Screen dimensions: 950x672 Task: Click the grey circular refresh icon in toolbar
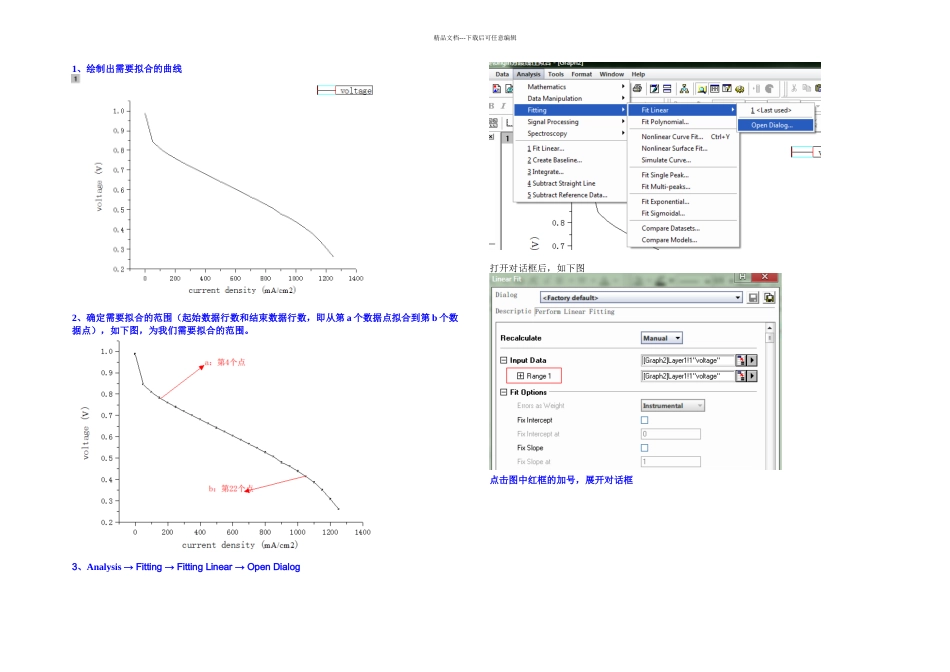pyautogui.click(x=769, y=88)
